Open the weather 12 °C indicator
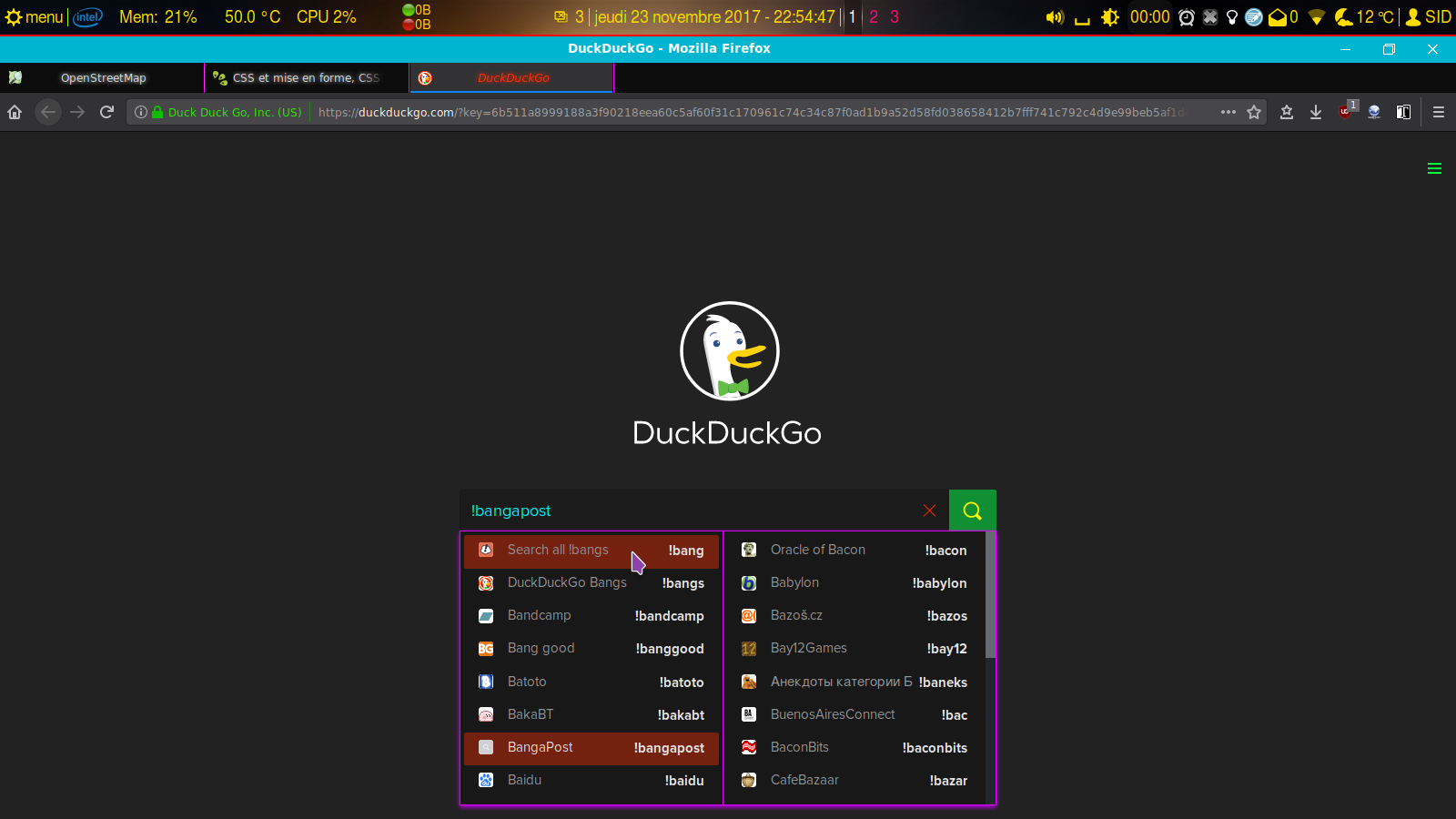The image size is (1456, 819). tap(1364, 16)
